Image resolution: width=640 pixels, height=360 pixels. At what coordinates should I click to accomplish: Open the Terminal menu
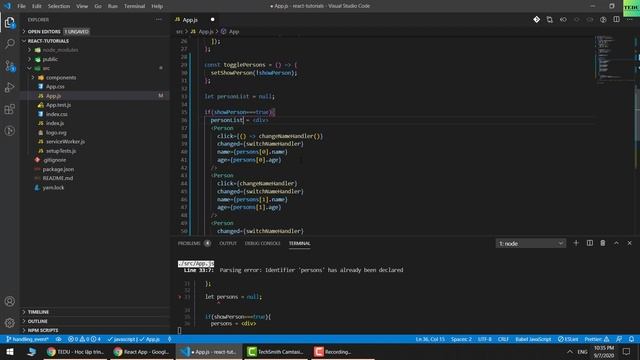(x=134, y=6)
